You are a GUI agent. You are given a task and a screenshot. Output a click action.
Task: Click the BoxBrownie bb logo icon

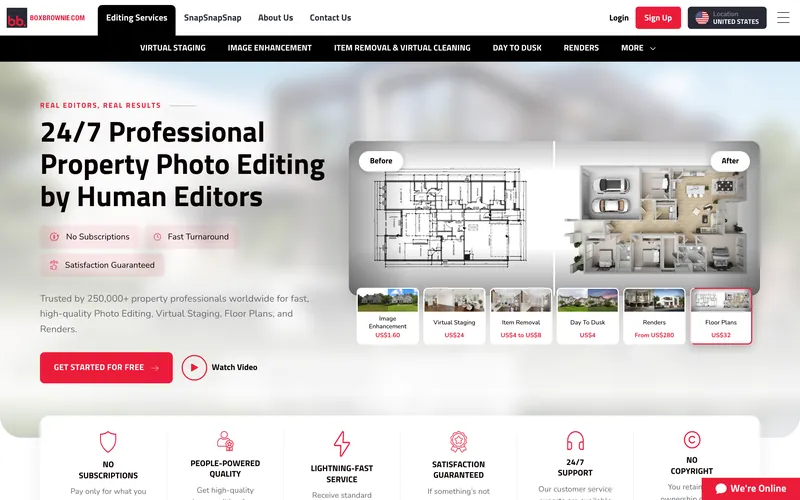(x=17, y=18)
